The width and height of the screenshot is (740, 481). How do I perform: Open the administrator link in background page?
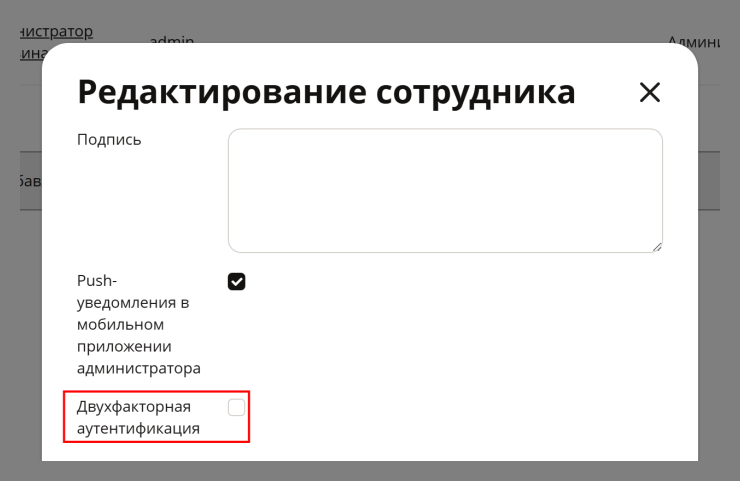click(x=56, y=42)
